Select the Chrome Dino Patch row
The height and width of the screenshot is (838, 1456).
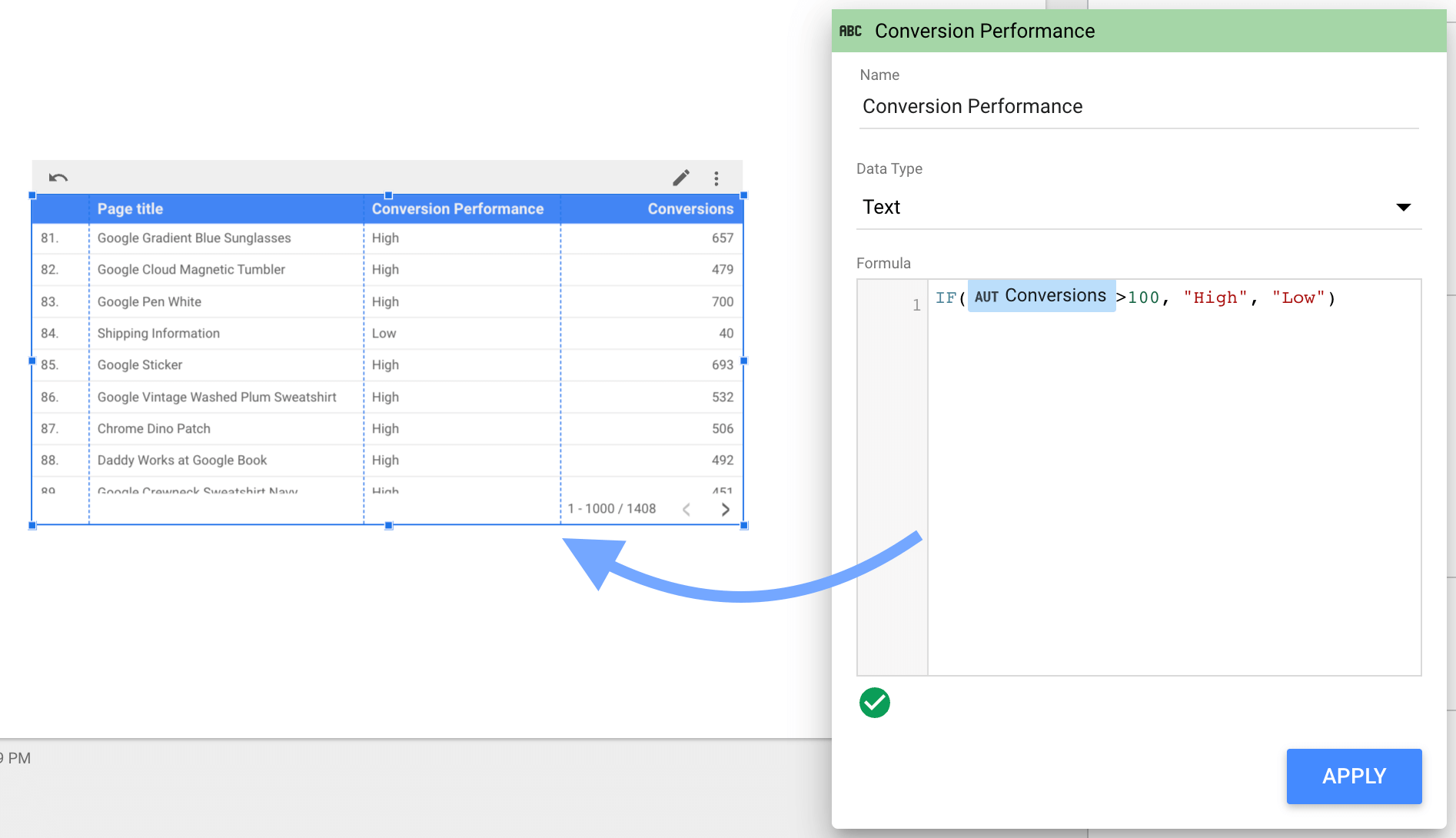click(x=154, y=429)
